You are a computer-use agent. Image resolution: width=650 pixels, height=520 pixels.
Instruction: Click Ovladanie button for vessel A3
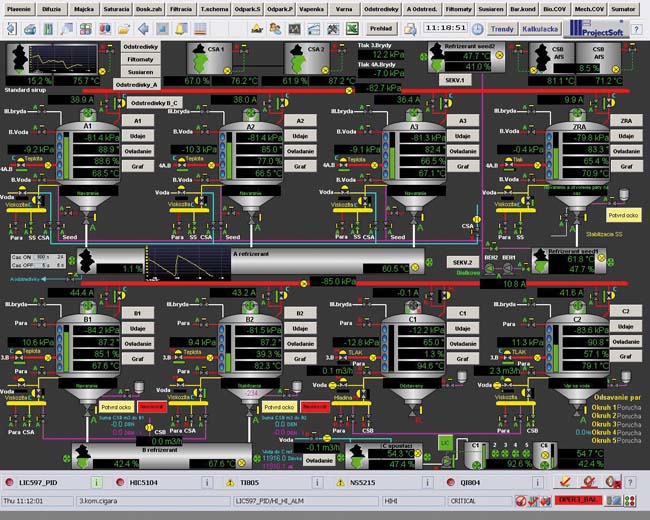[463, 151]
